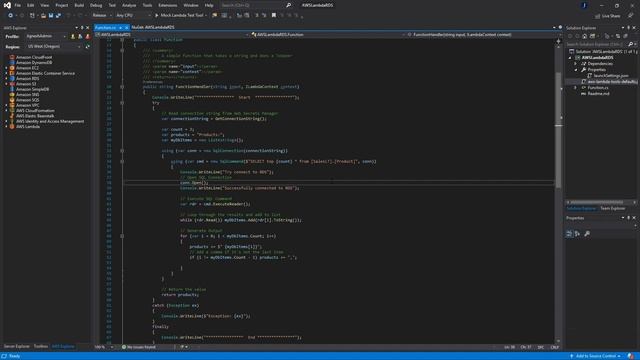
Task: Click the feedback icon beside Live Share
Action: [631, 16]
